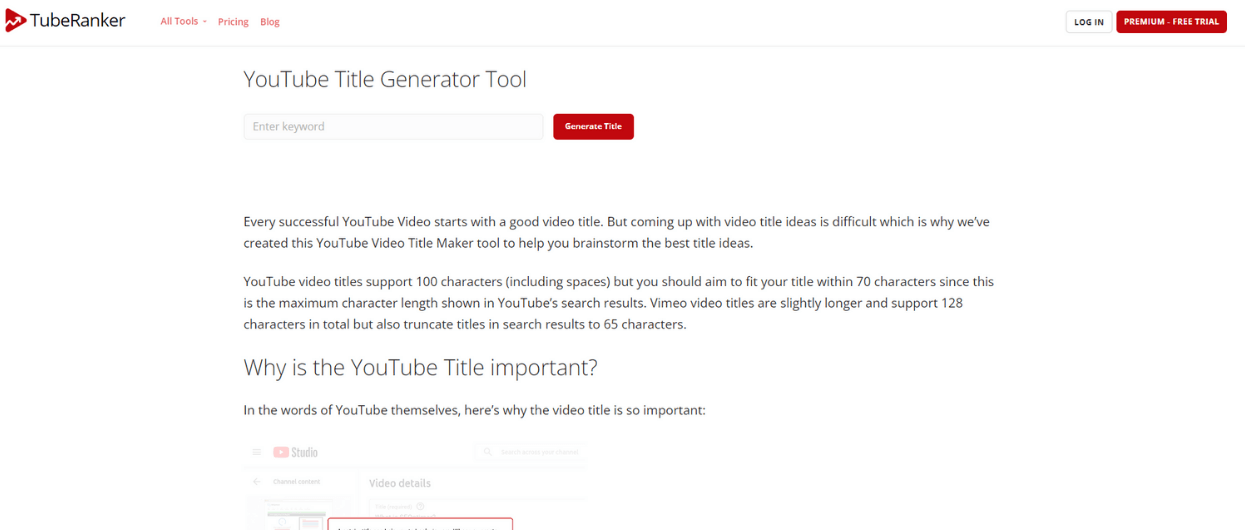Click the paragraph starting 'Every successful YouTube Video'
Viewport: 1245px width, 530px height.
coord(616,232)
